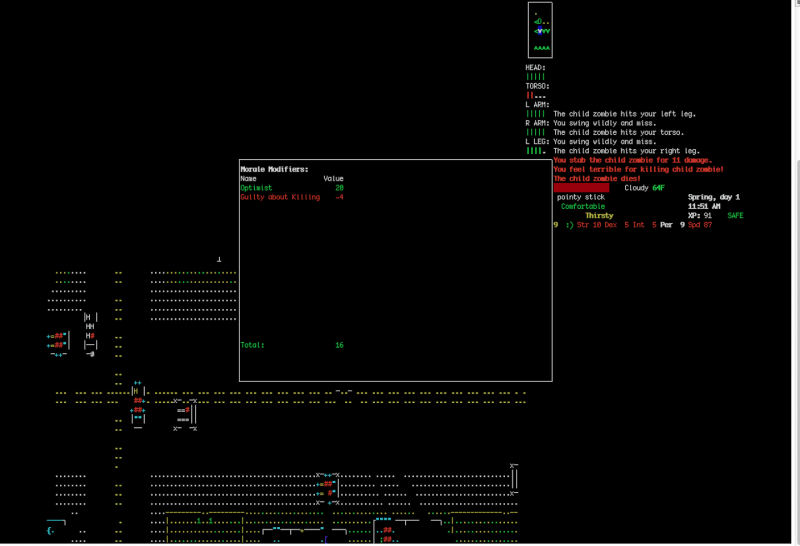800x546 pixels.
Task: Click the 'Int 5' stat
Action: coord(644,225)
